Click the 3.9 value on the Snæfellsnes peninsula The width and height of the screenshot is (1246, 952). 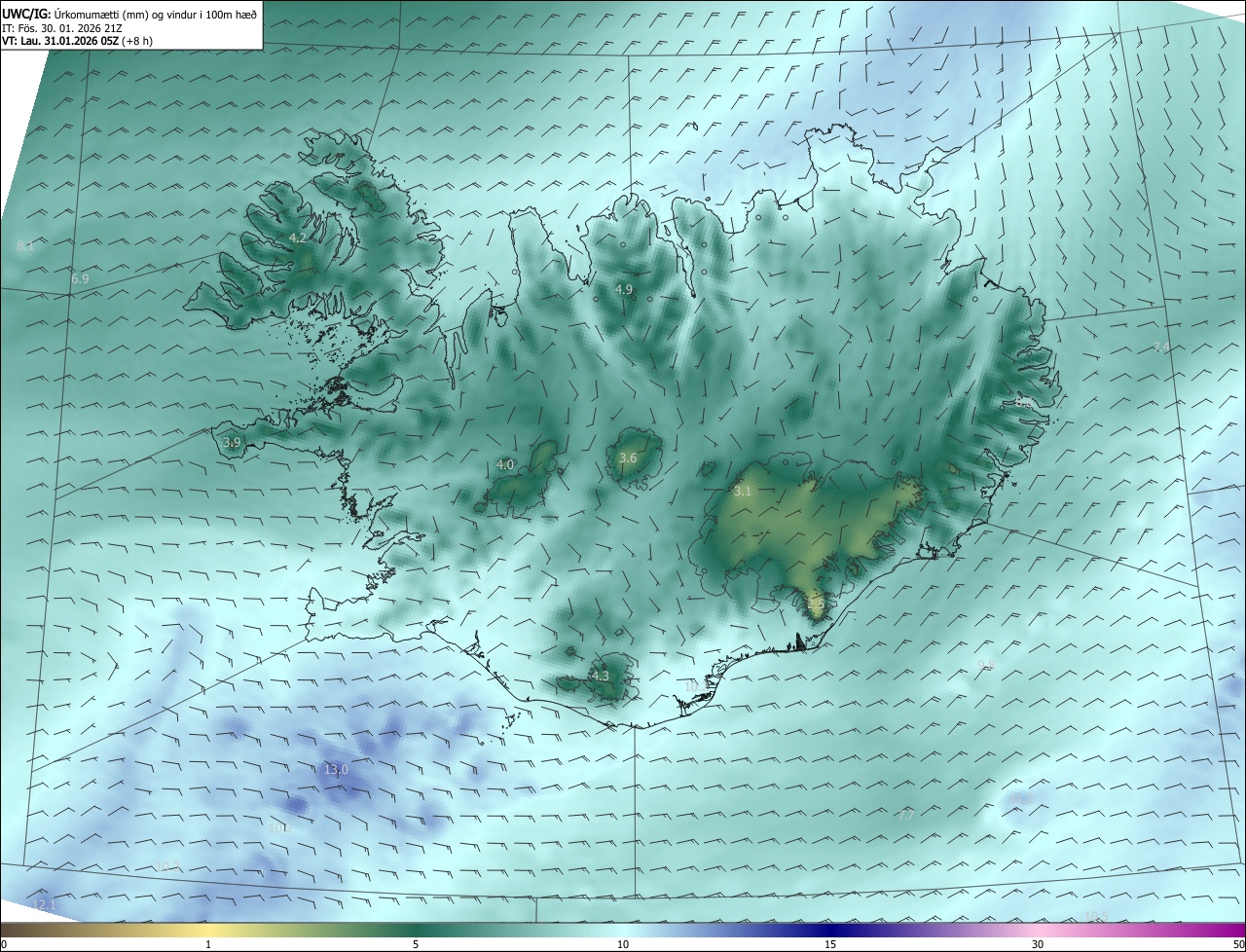(232, 443)
